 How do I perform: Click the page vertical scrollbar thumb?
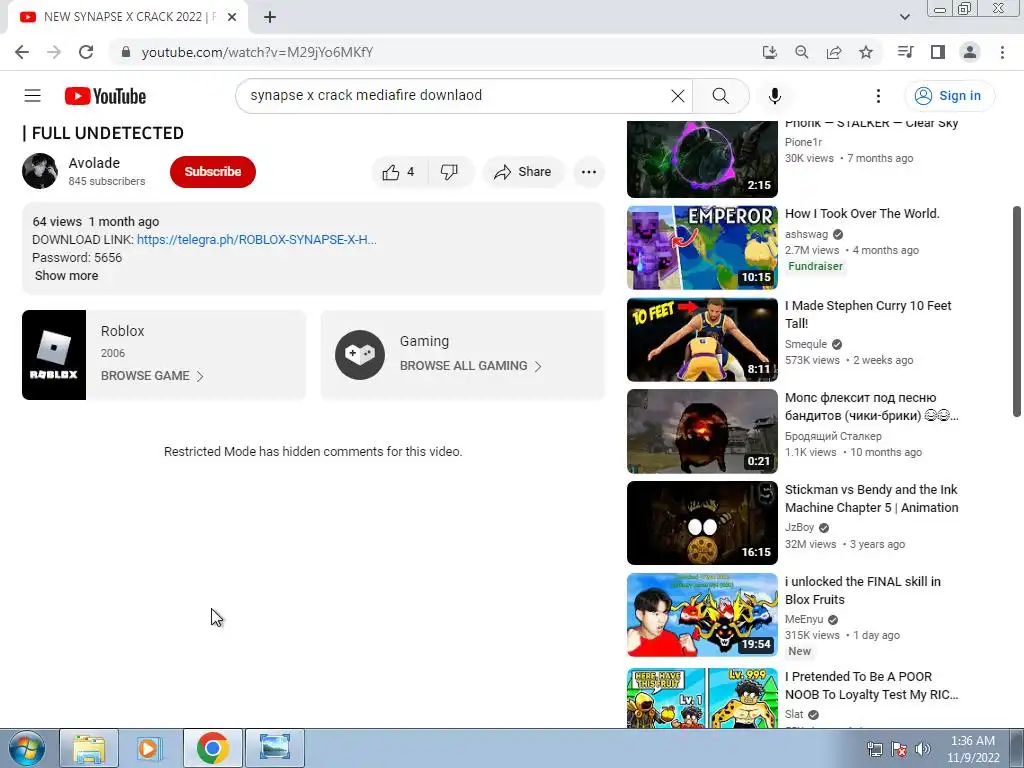click(1016, 311)
